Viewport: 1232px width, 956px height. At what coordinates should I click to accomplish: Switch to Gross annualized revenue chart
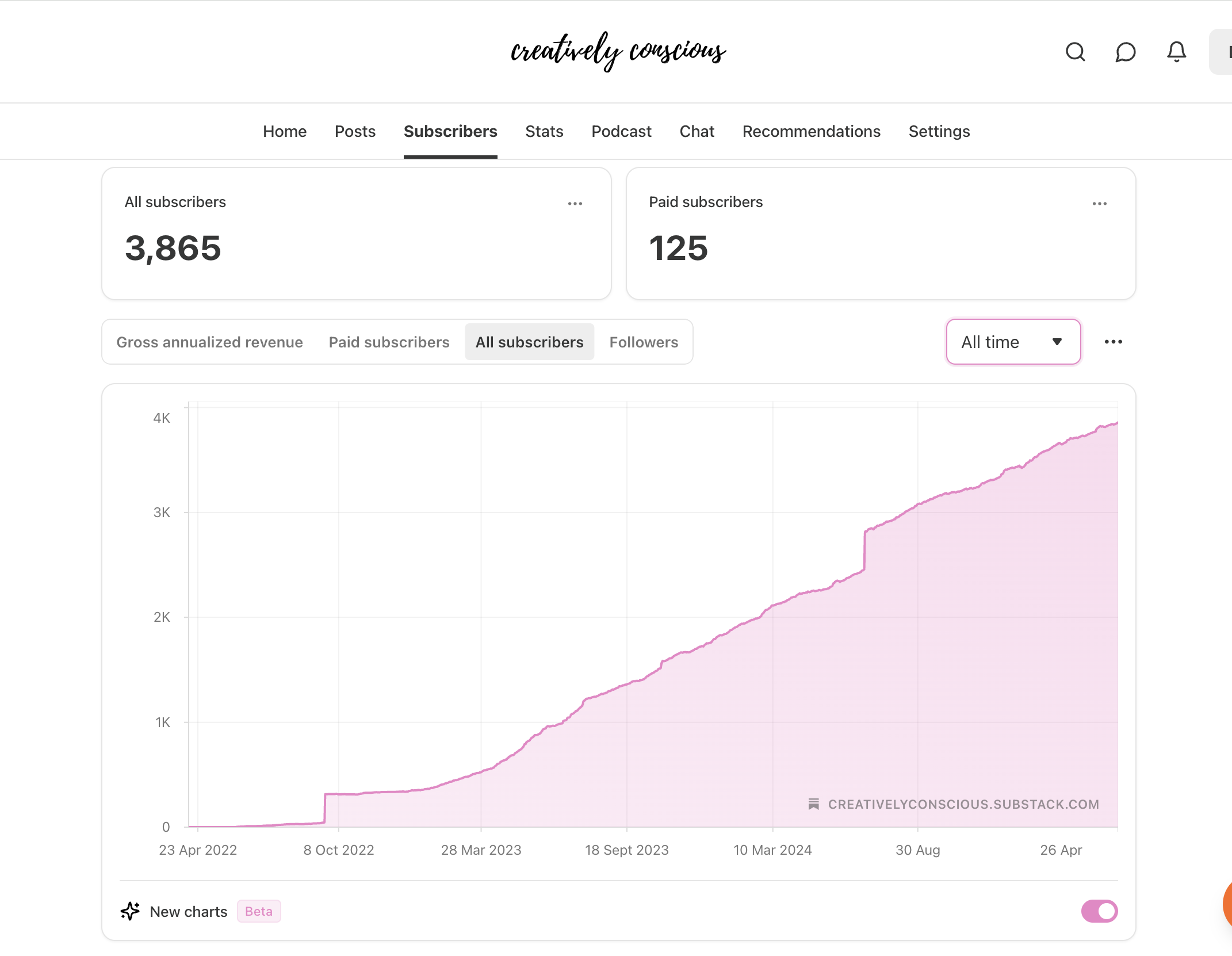click(209, 342)
